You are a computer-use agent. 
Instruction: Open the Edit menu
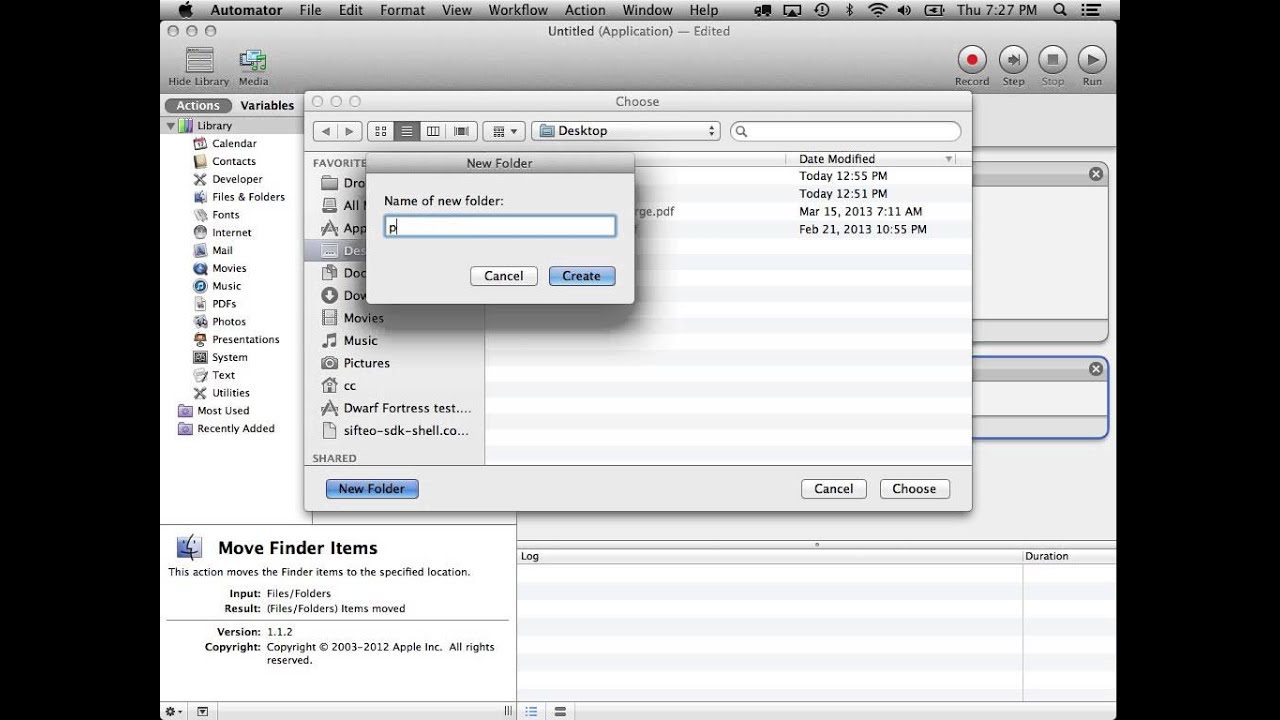point(350,10)
